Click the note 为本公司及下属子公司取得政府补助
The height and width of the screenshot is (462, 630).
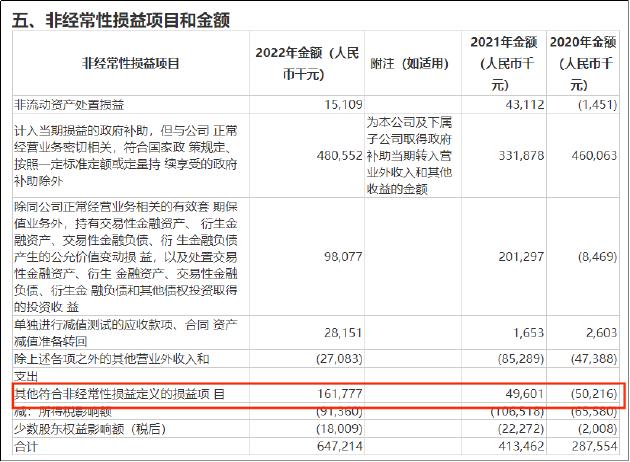pyautogui.click(x=409, y=155)
